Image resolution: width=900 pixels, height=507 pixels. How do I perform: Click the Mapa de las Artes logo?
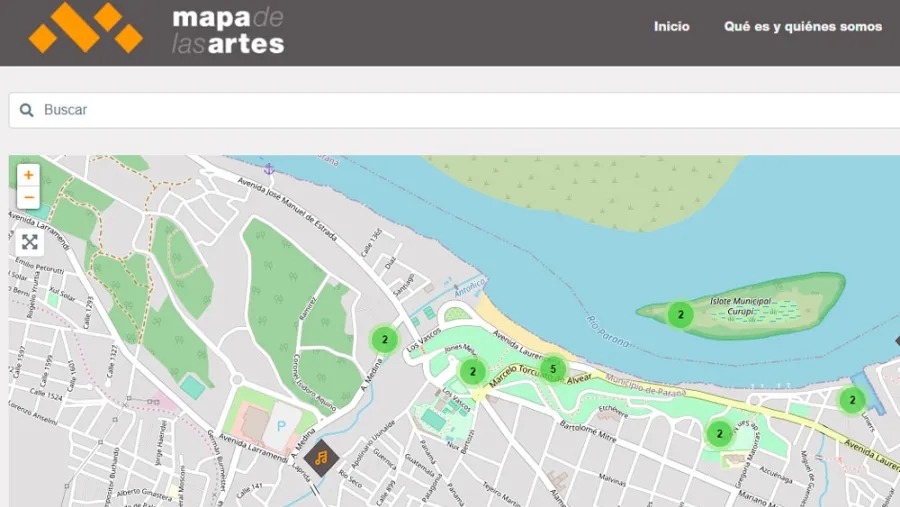pyautogui.click(x=157, y=28)
